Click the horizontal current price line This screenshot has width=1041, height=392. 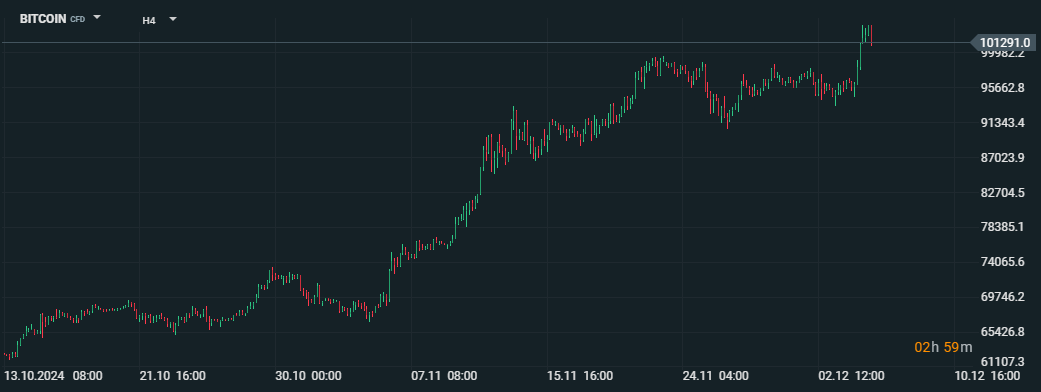coord(485,43)
